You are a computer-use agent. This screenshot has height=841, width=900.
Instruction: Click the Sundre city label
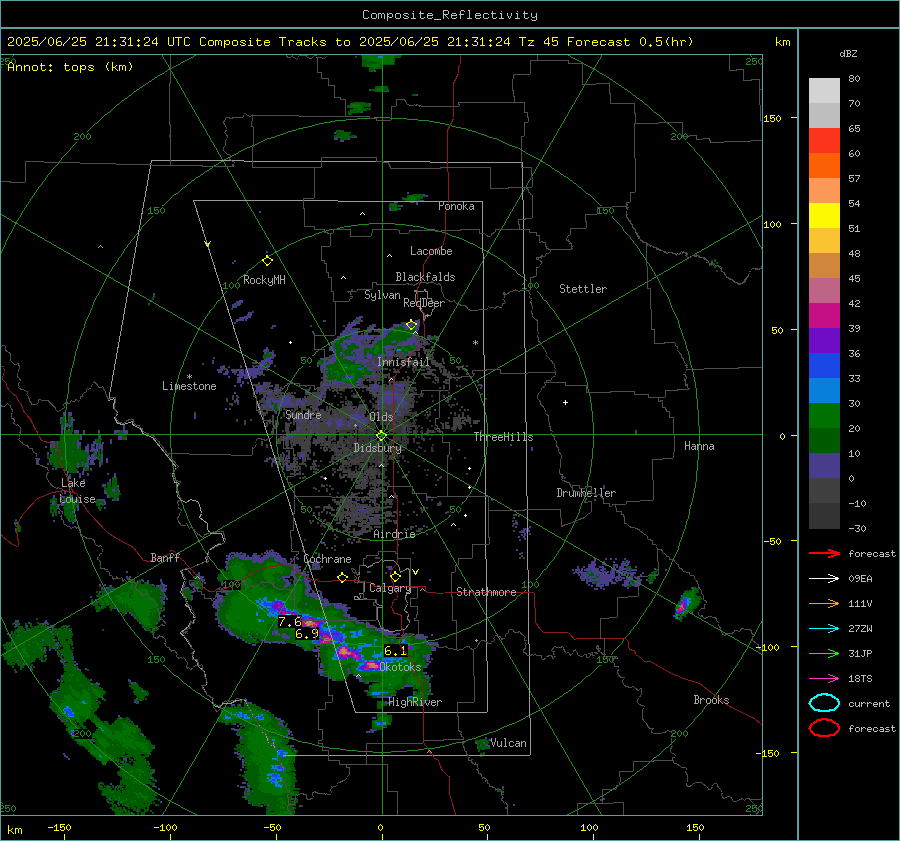click(x=303, y=415)
